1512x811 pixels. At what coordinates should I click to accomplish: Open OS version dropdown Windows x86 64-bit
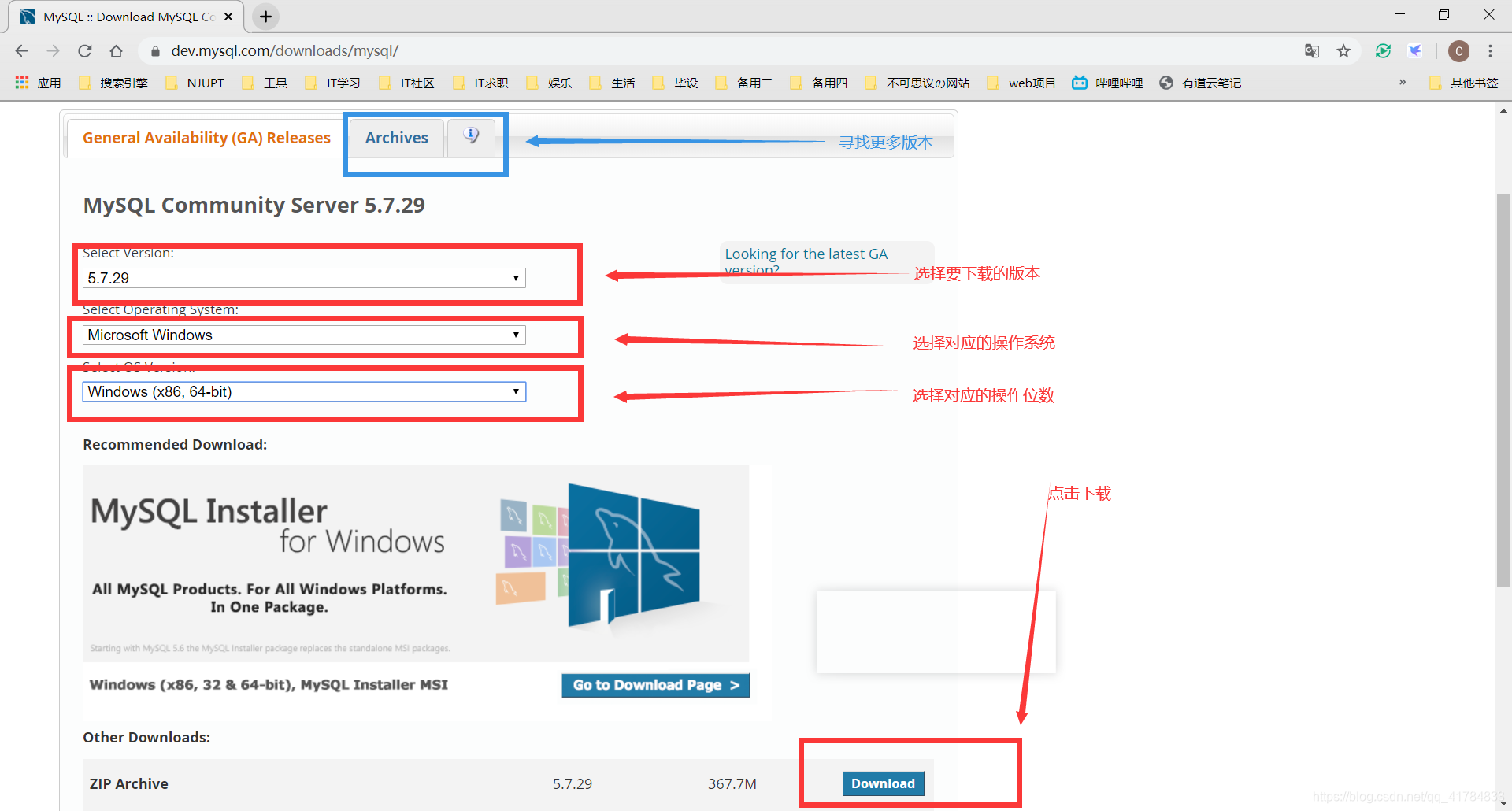tap(304, 391)
